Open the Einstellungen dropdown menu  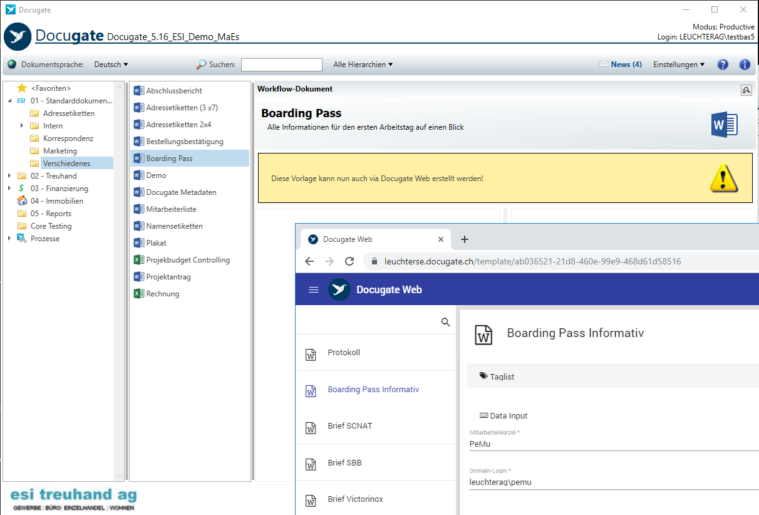[x=679, y=64]
